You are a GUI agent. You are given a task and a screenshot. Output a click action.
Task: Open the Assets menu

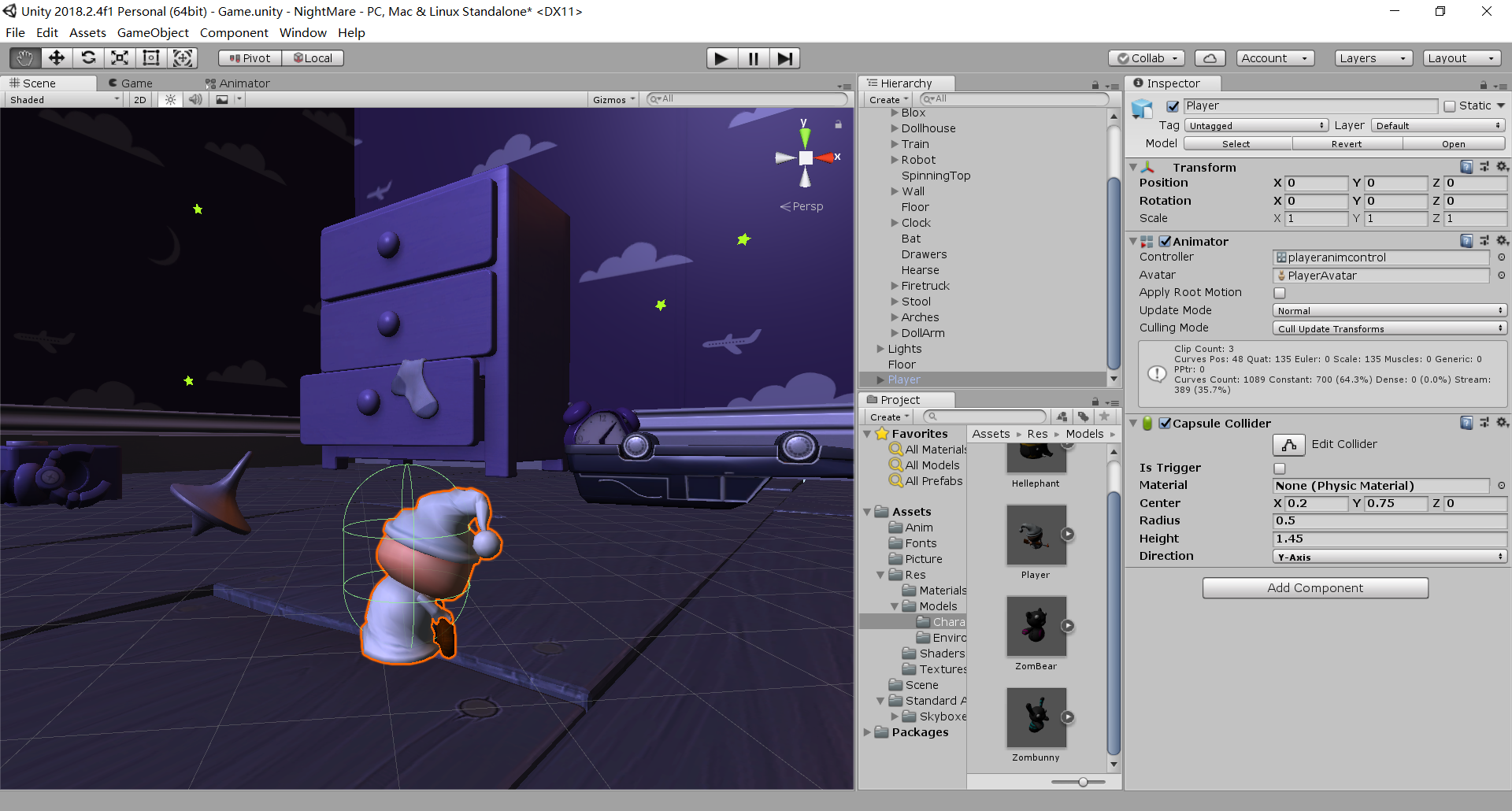[87, 32]
